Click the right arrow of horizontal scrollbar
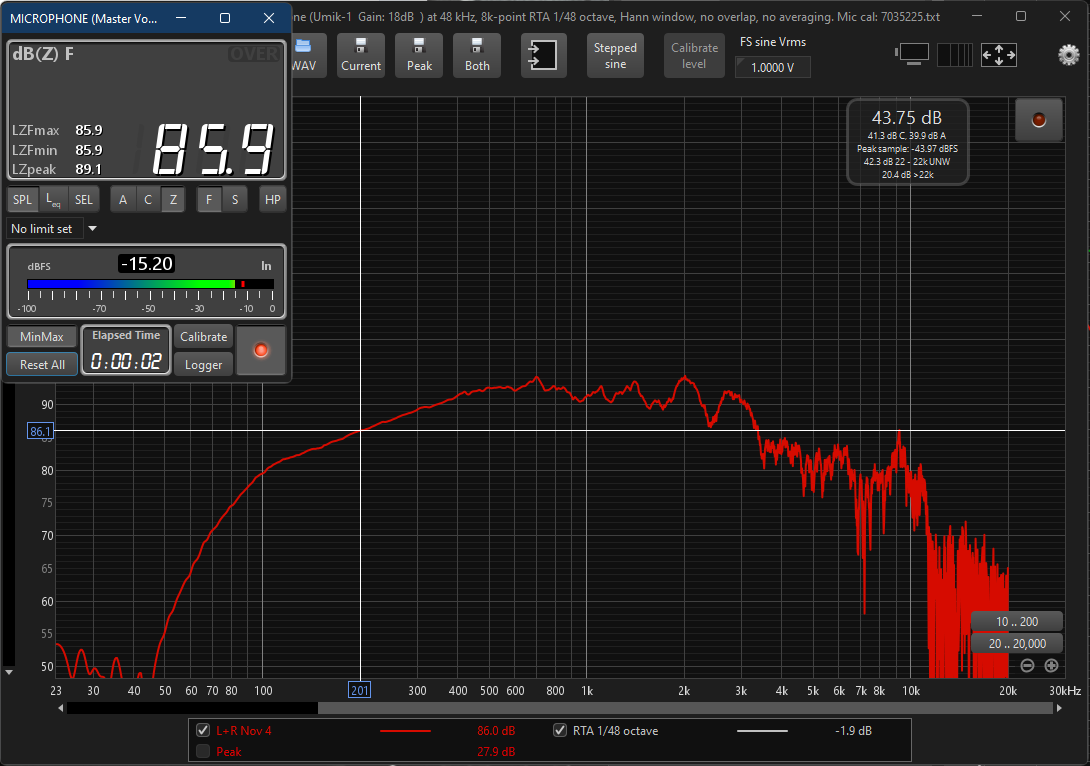The width and height of the screenshot is (1090, 766). pos(1059,708)
